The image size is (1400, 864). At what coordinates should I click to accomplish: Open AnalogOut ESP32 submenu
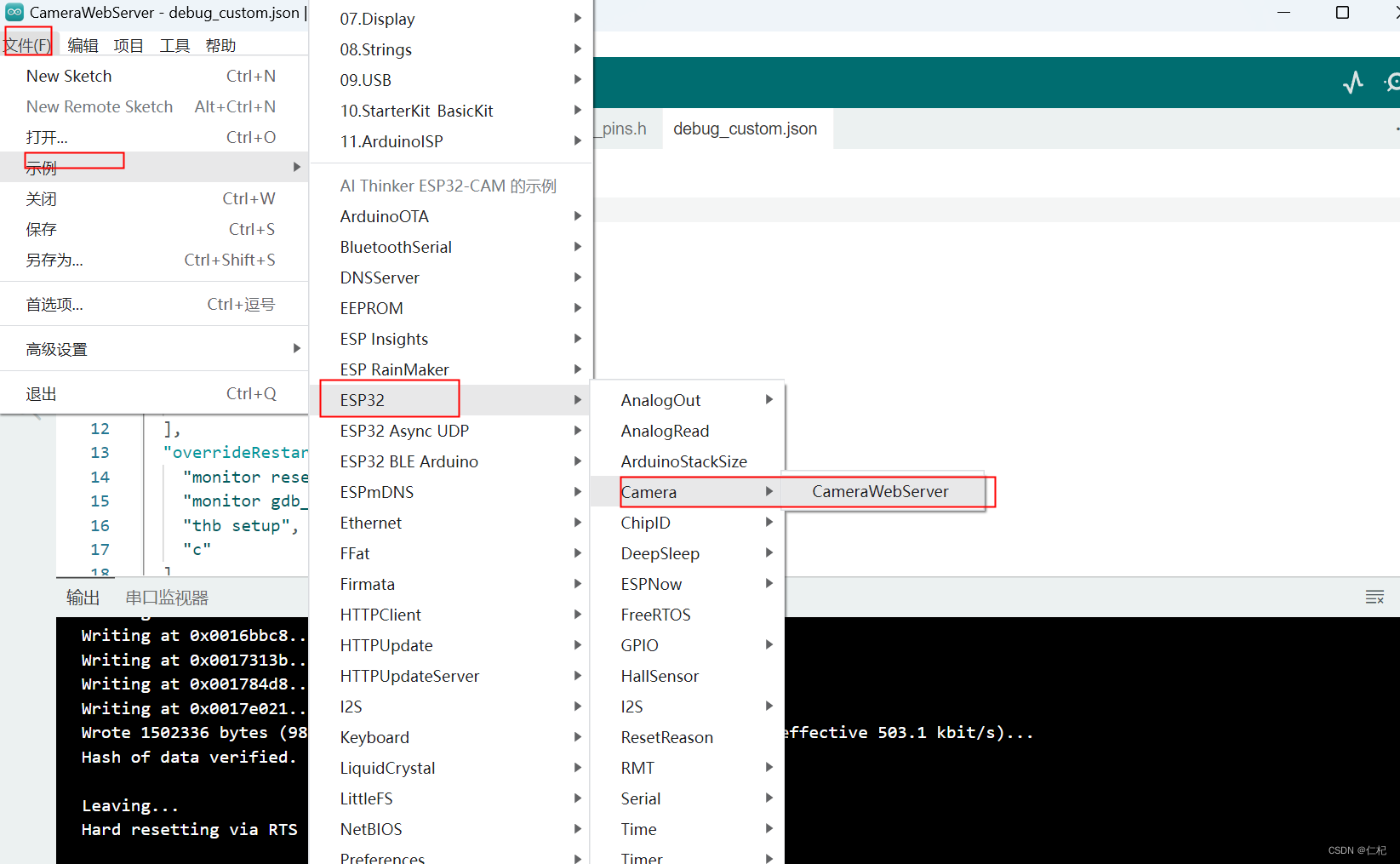point(689,400)
